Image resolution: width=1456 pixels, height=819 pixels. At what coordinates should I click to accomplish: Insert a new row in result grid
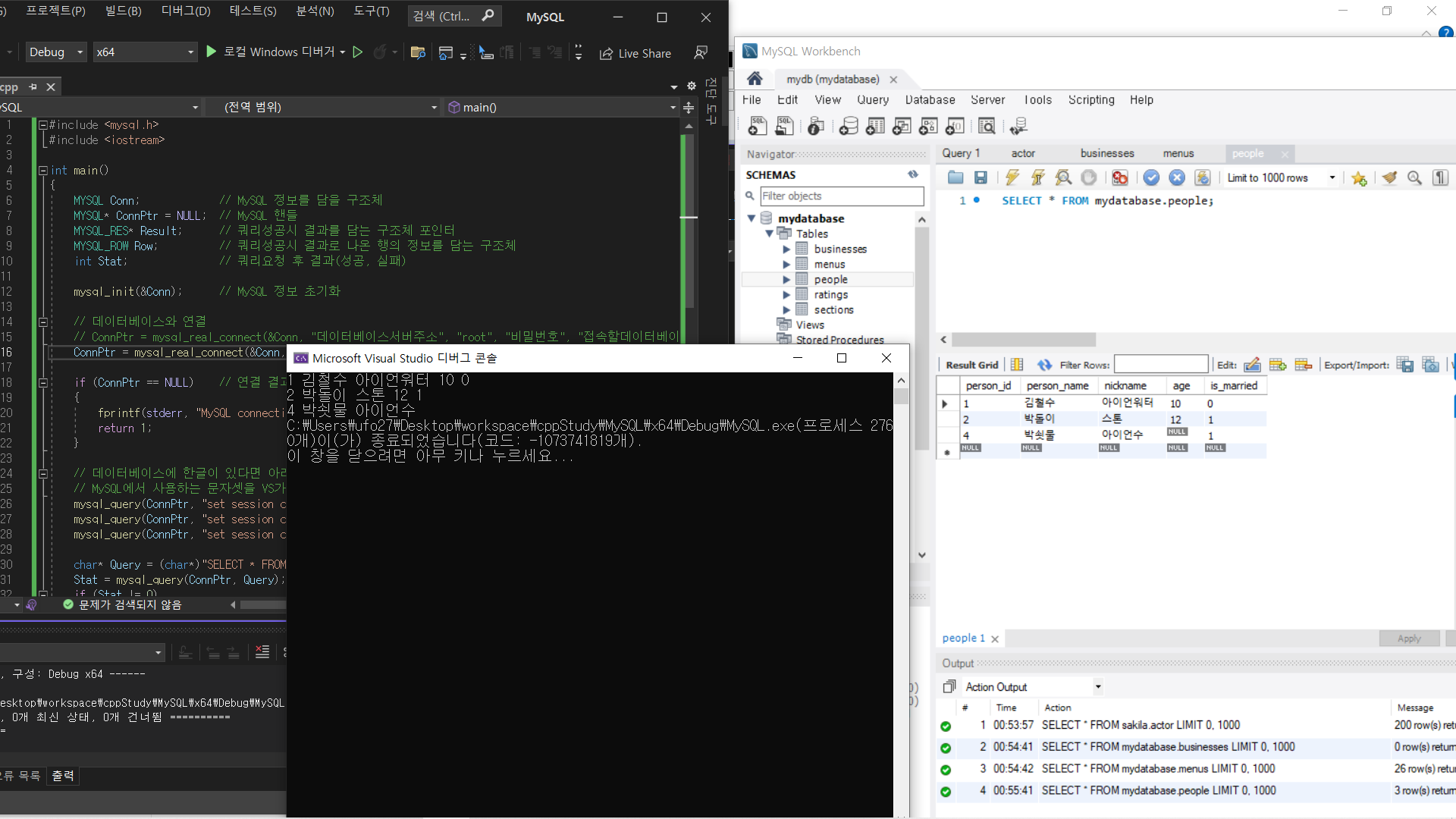(x=1278, y=365)
